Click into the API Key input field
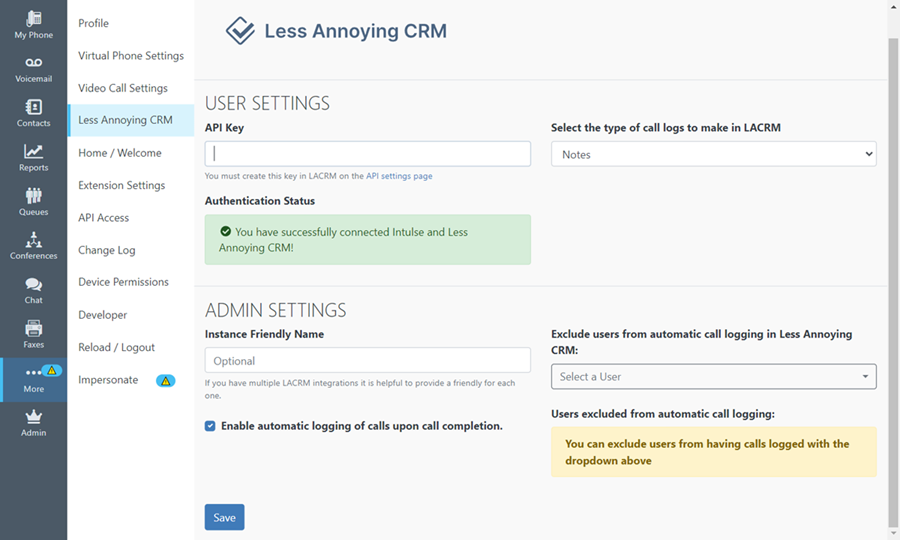 pyautogui.click(x=367, y=154)
